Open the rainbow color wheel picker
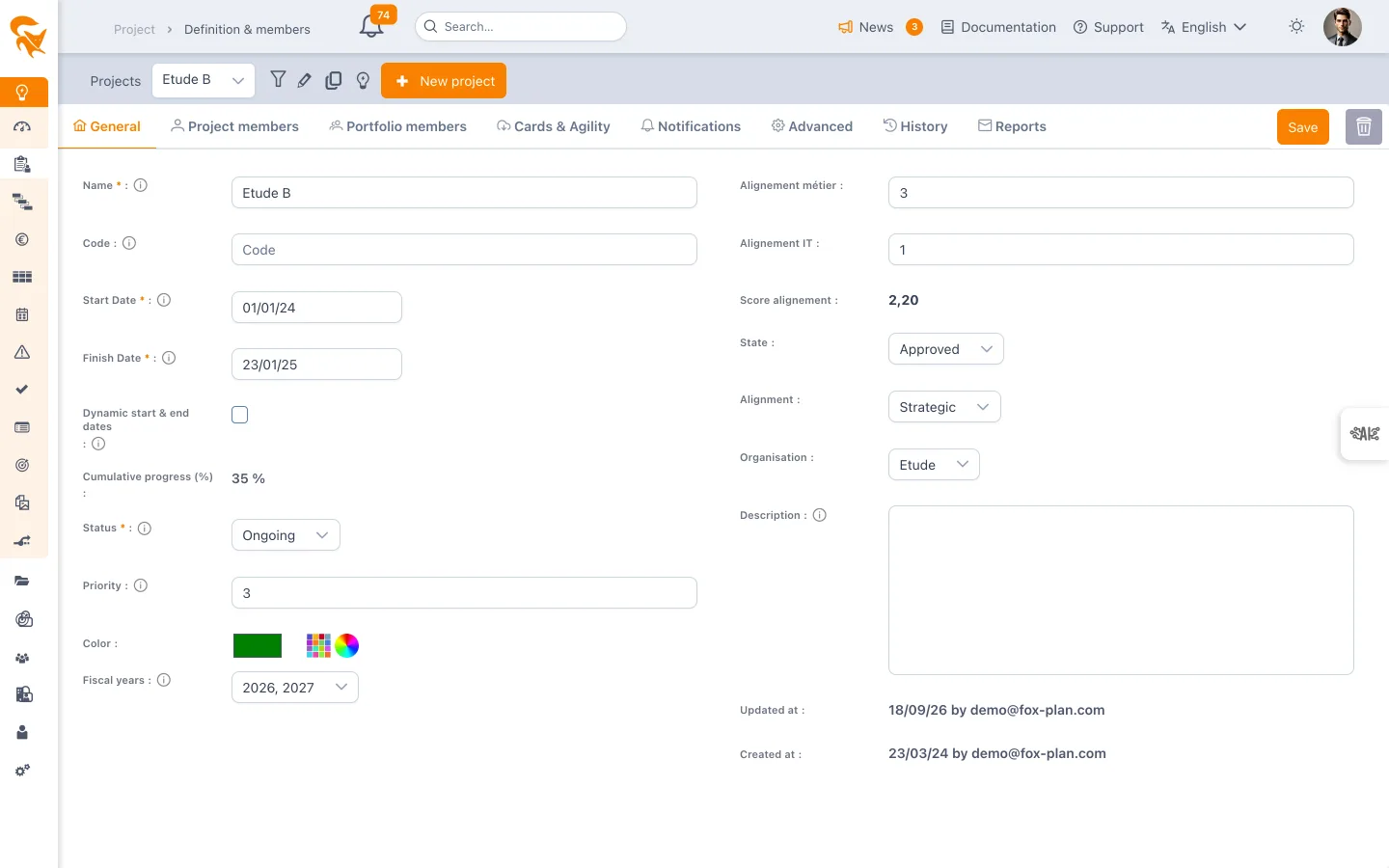The width and height of the screenshot is (1389, 868). pos(347,645)
